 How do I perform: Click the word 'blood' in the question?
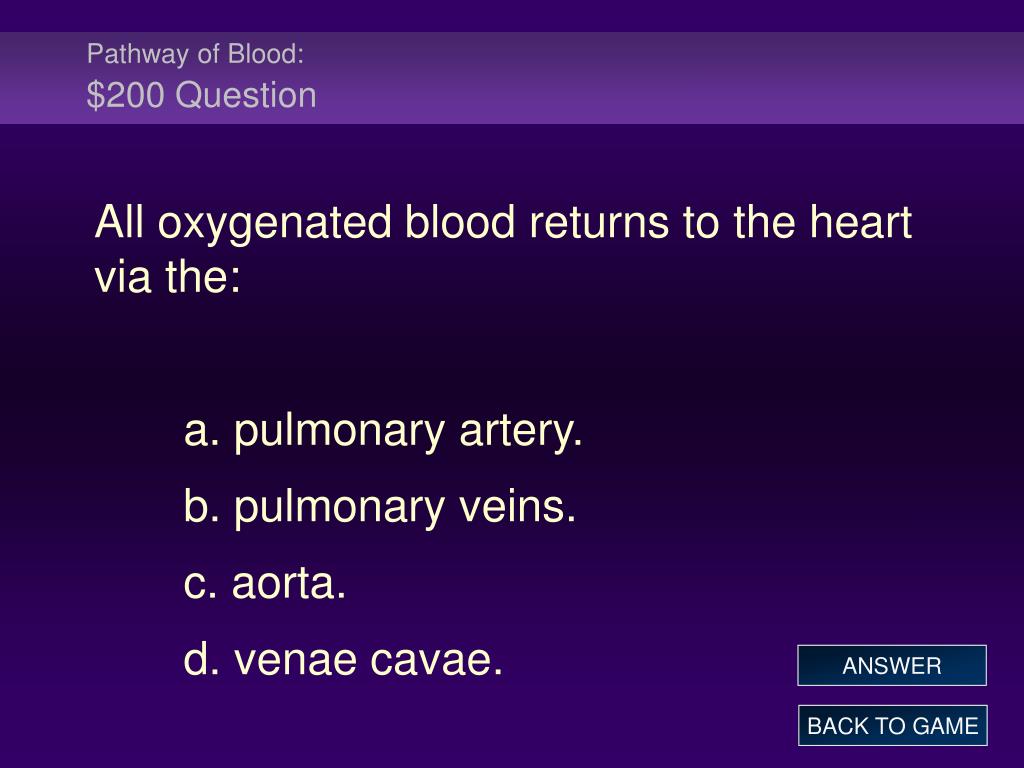460,222
